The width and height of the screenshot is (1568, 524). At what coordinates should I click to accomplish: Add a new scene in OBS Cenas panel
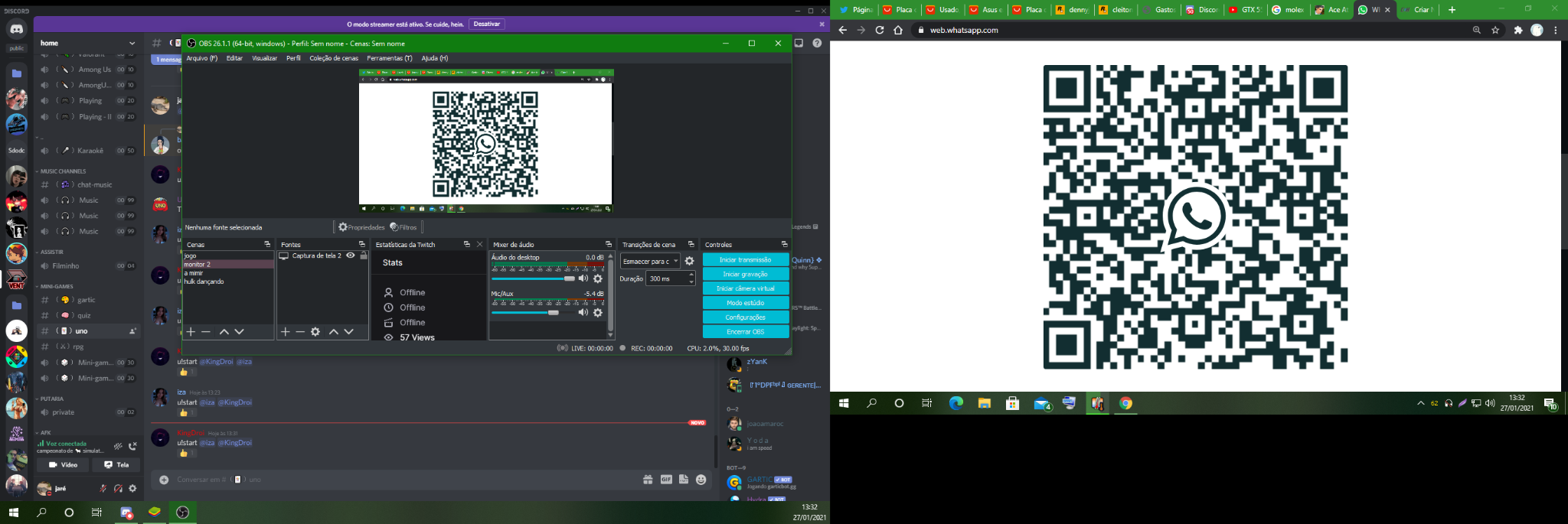[x=191, y=332]
